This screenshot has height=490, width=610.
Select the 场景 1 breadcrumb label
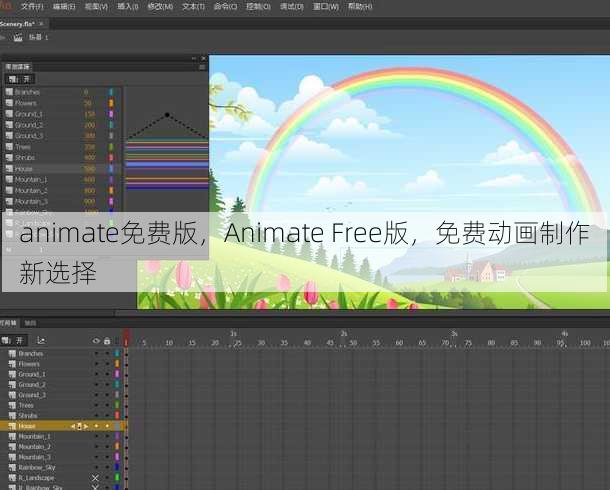click(38, 37)
